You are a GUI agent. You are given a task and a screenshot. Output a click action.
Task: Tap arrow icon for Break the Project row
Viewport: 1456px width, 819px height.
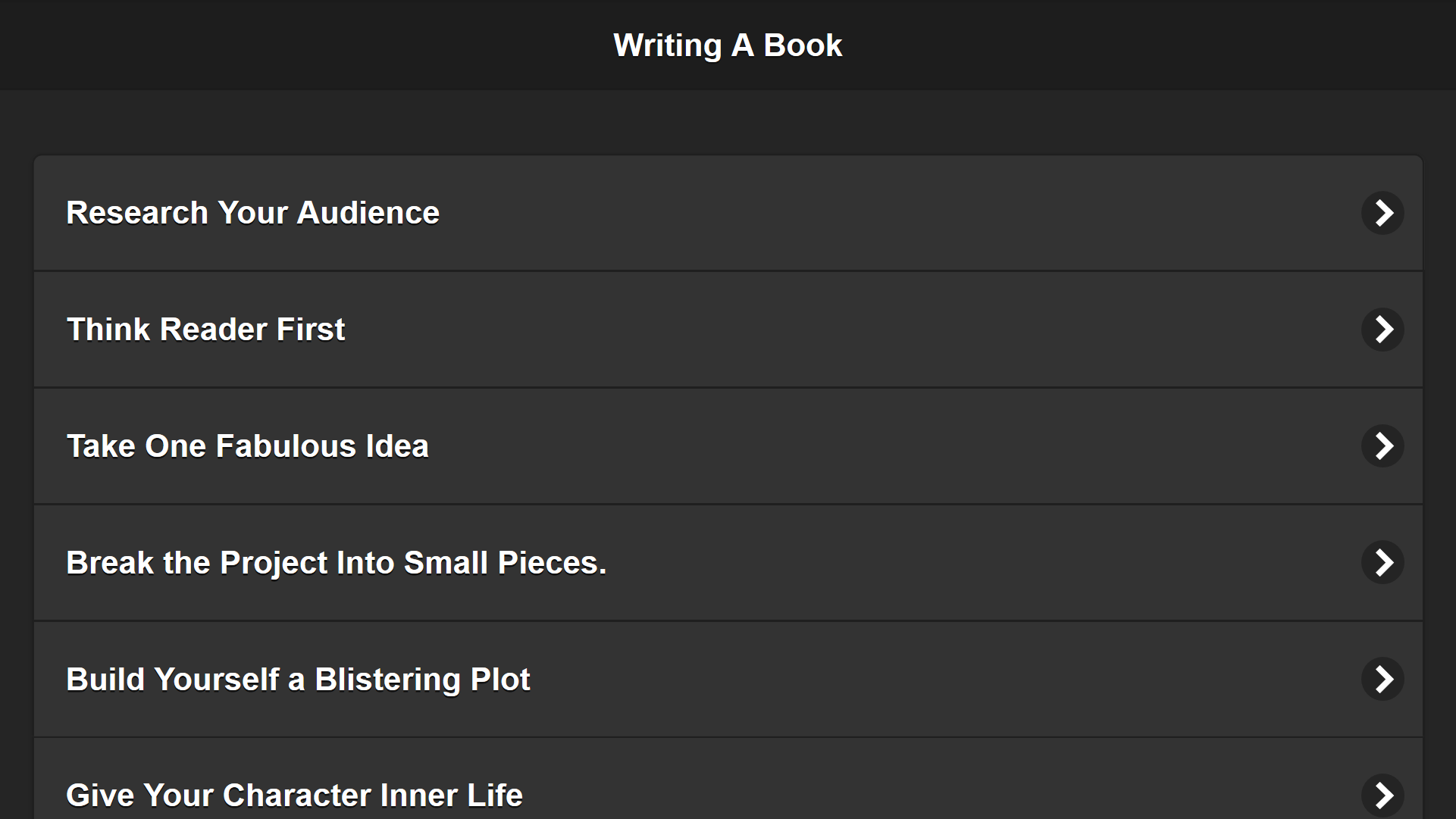(x=1382, y=563)
